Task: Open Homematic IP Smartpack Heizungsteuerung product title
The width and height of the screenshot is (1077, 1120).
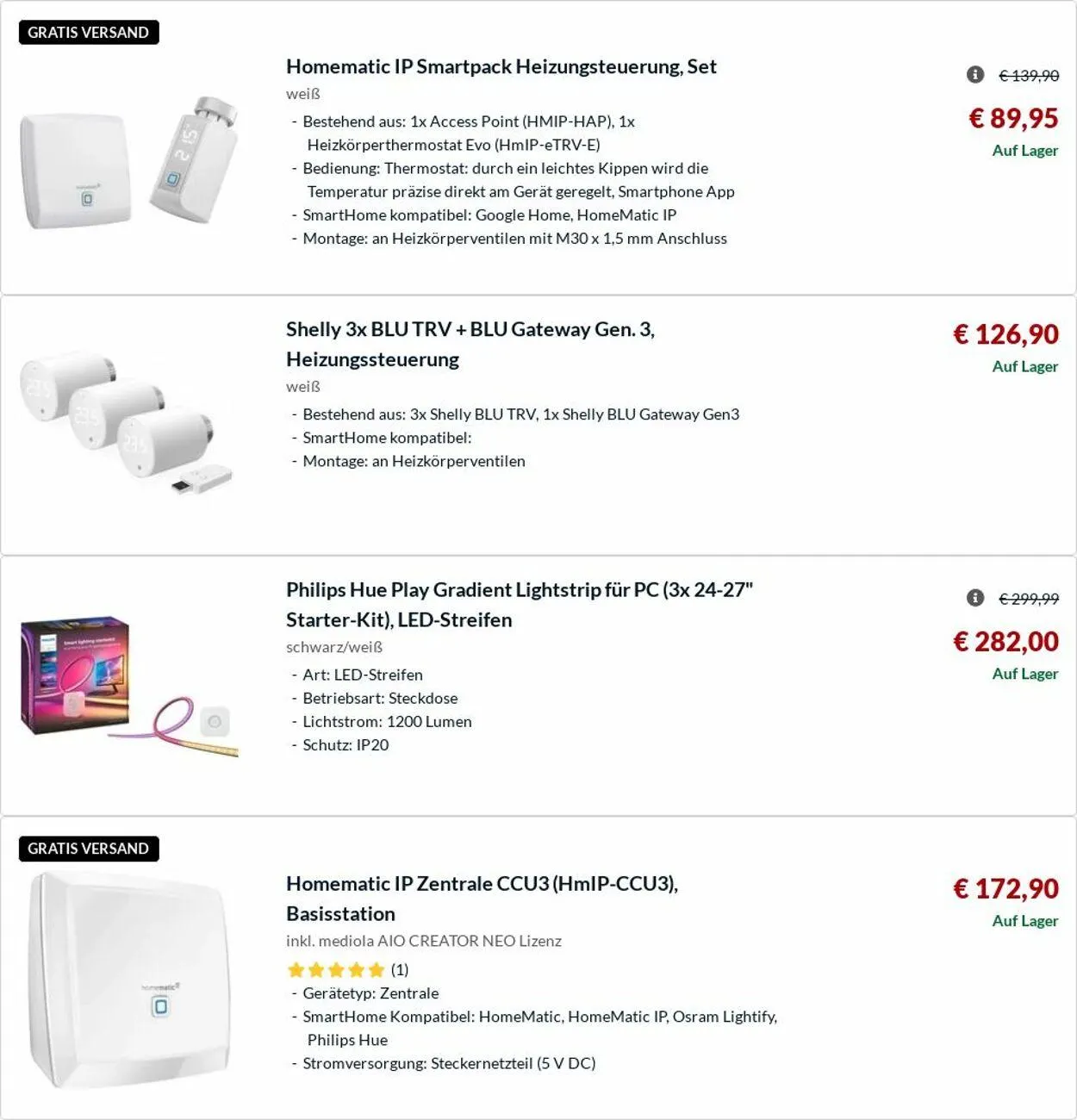Action: 501,66
